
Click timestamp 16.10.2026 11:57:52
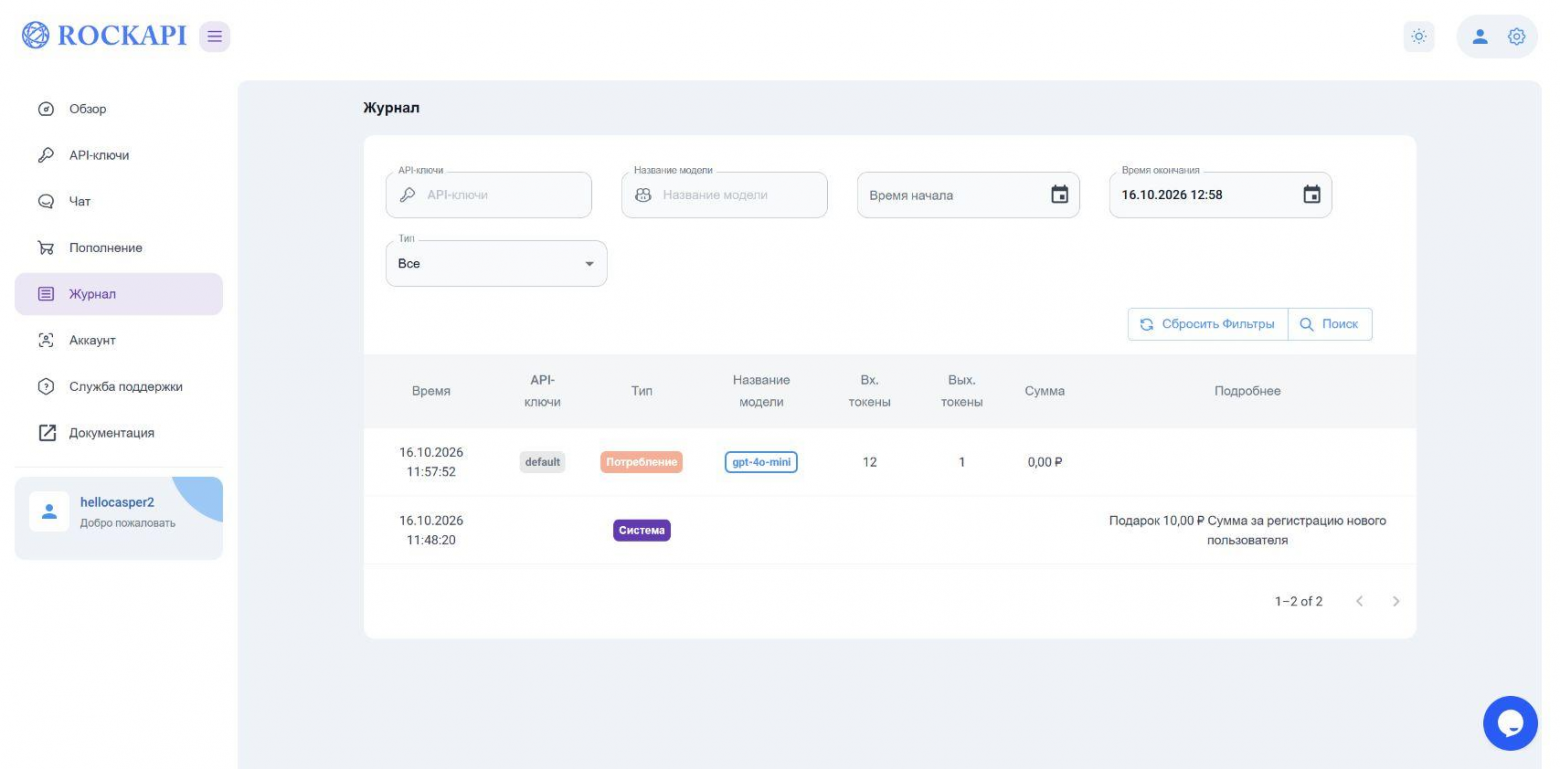pyautogui.click(x=431, y=462)
